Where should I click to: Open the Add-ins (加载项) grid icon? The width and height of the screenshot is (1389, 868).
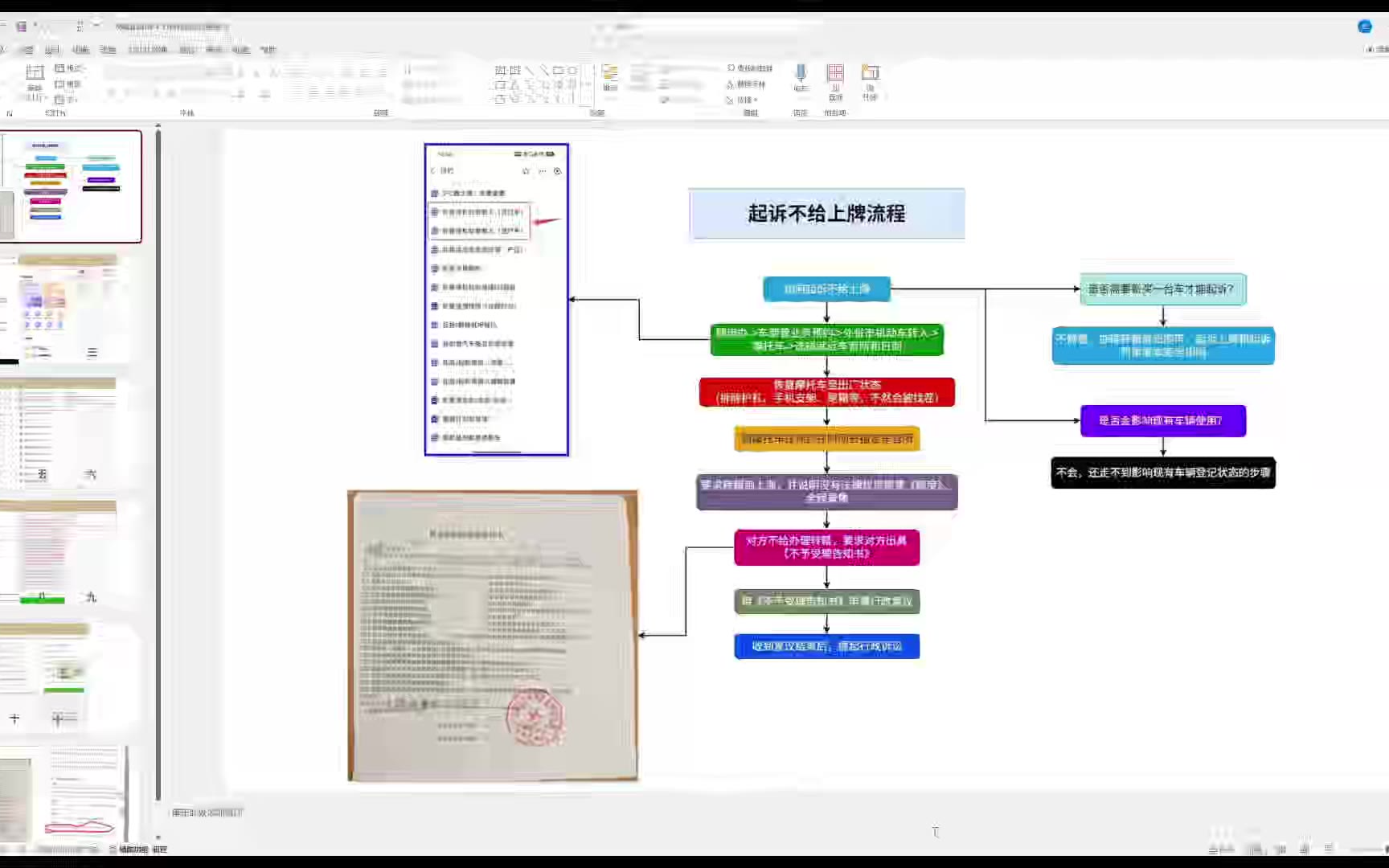point(835,77)
